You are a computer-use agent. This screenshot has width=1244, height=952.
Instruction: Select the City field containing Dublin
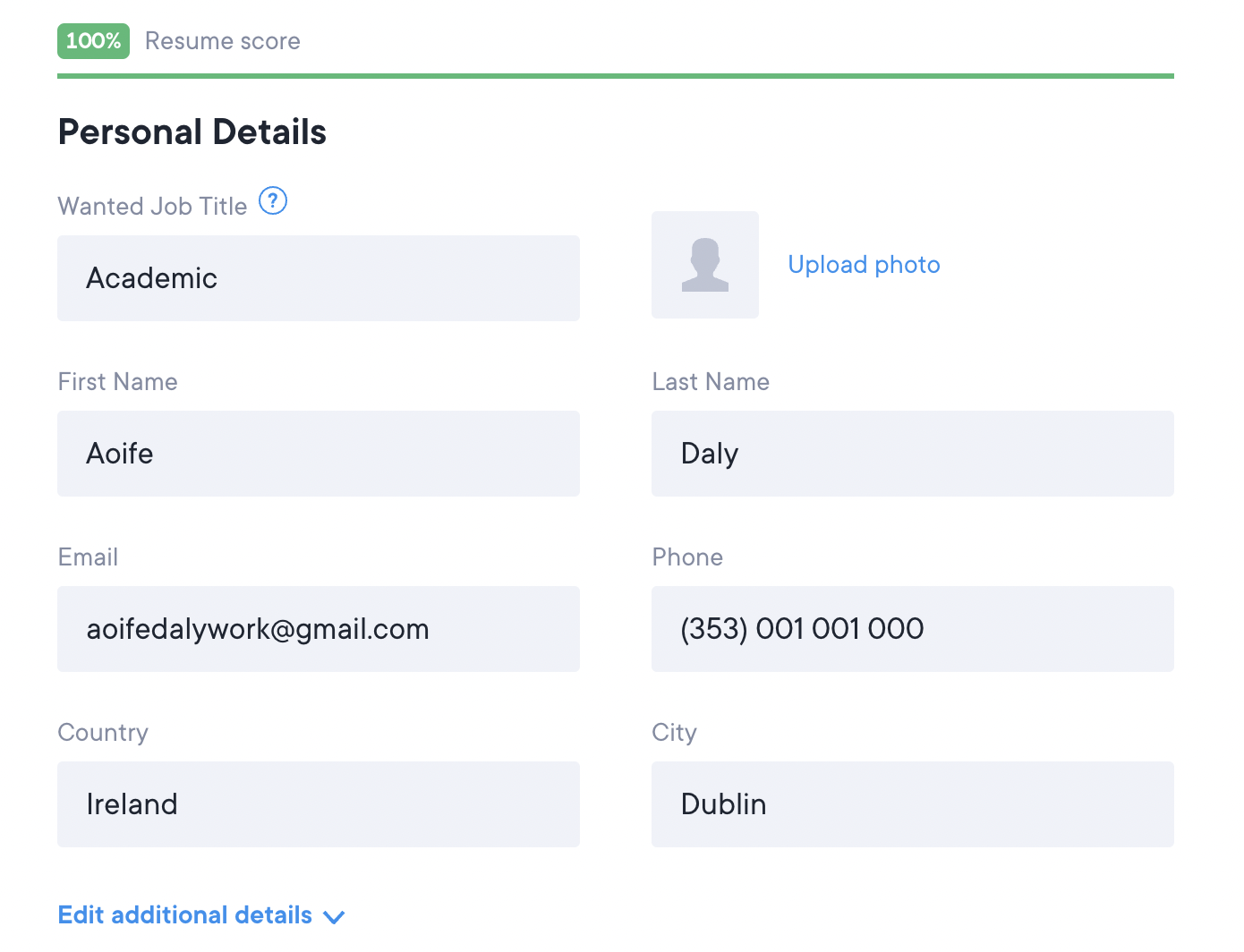pos(913,804)
